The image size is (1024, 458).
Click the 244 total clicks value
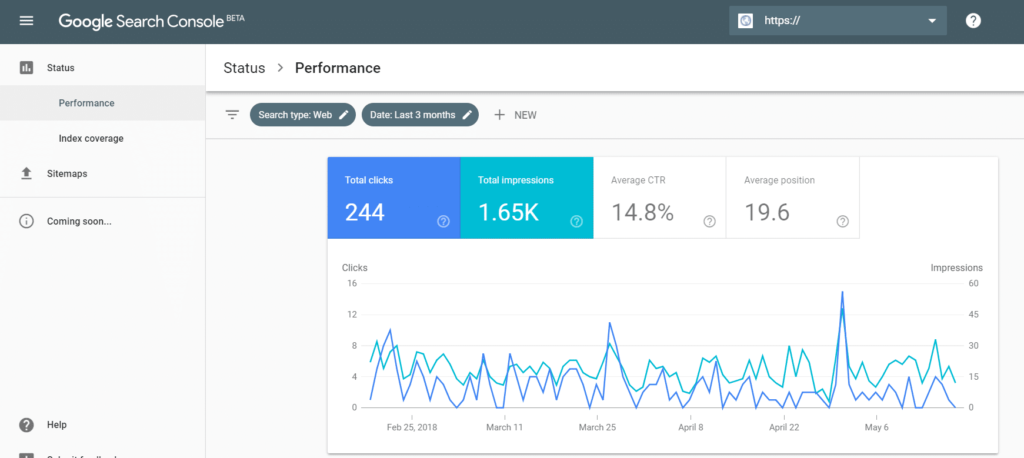coord(364,212)
